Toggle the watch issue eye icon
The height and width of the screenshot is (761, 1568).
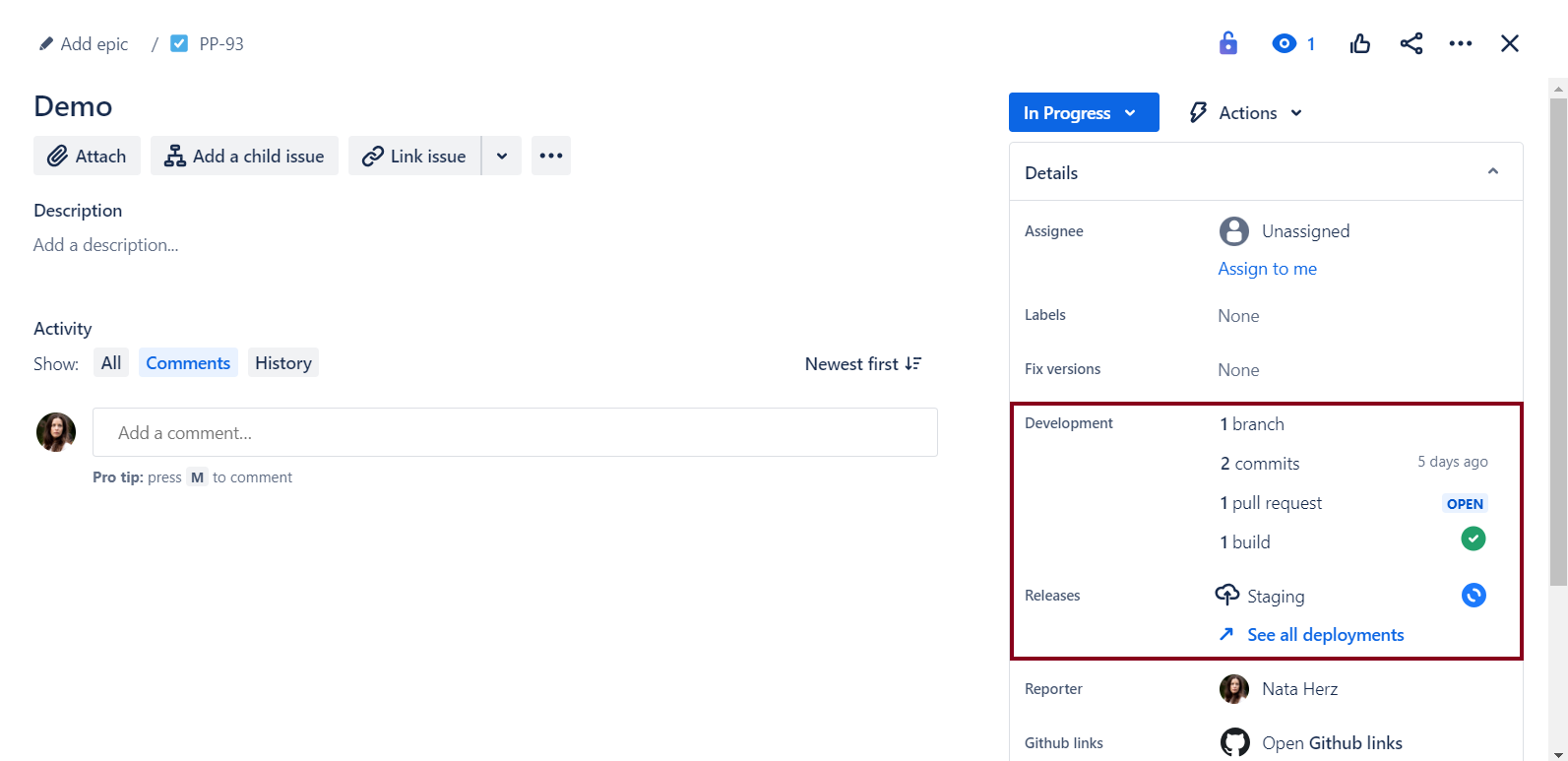1284,43
